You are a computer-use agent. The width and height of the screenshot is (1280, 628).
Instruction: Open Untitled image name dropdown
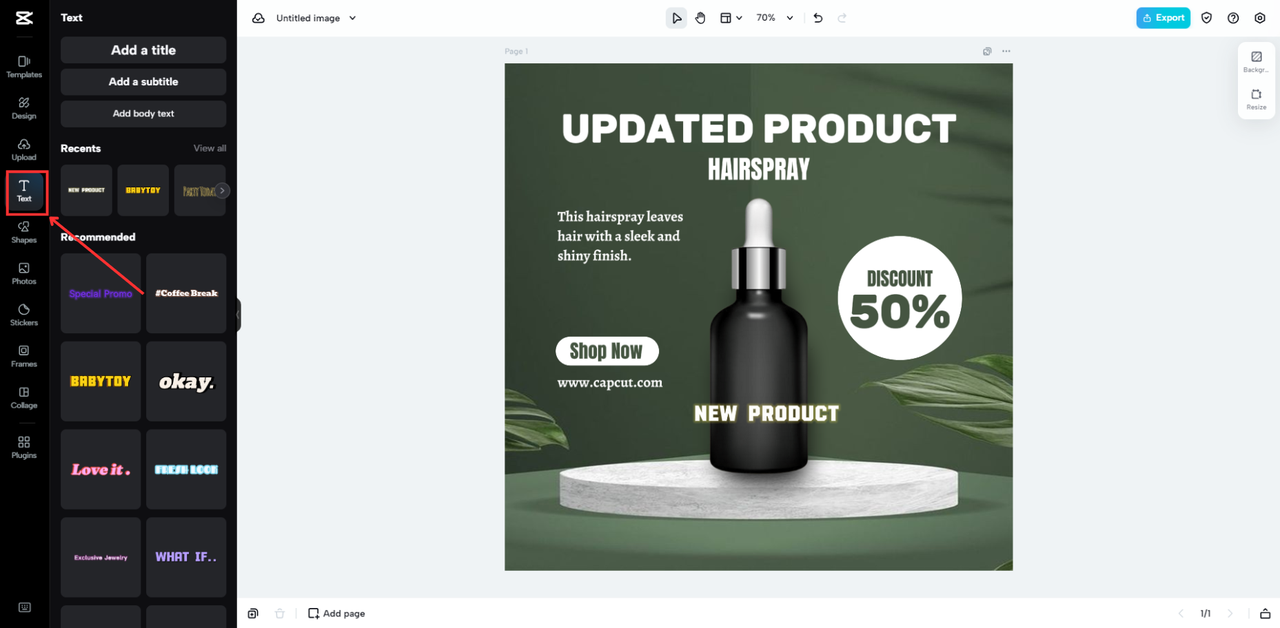(316, 18)
